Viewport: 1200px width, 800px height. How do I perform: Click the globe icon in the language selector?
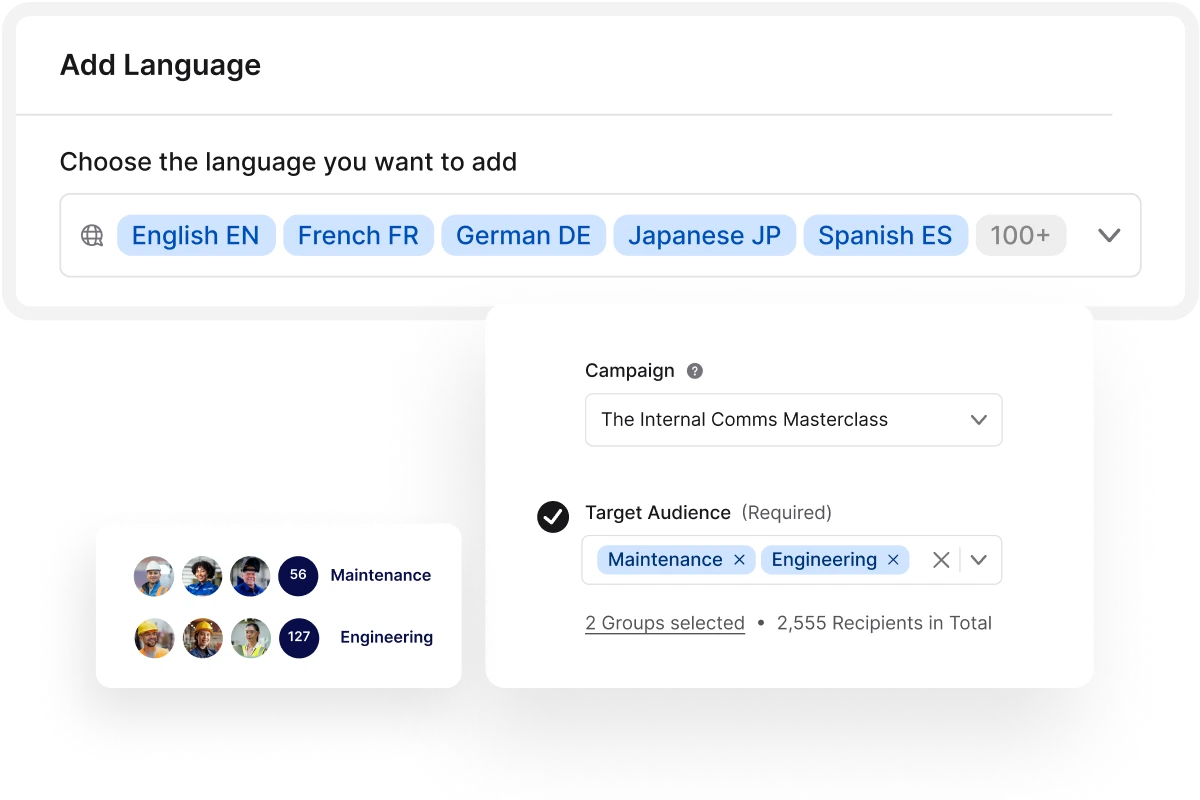tap(92, 235)
